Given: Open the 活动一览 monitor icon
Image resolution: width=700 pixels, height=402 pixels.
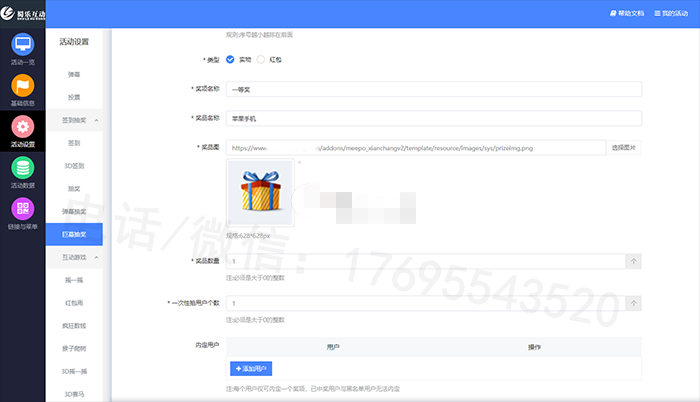Looking at the screenshot, I should (23, 44).
